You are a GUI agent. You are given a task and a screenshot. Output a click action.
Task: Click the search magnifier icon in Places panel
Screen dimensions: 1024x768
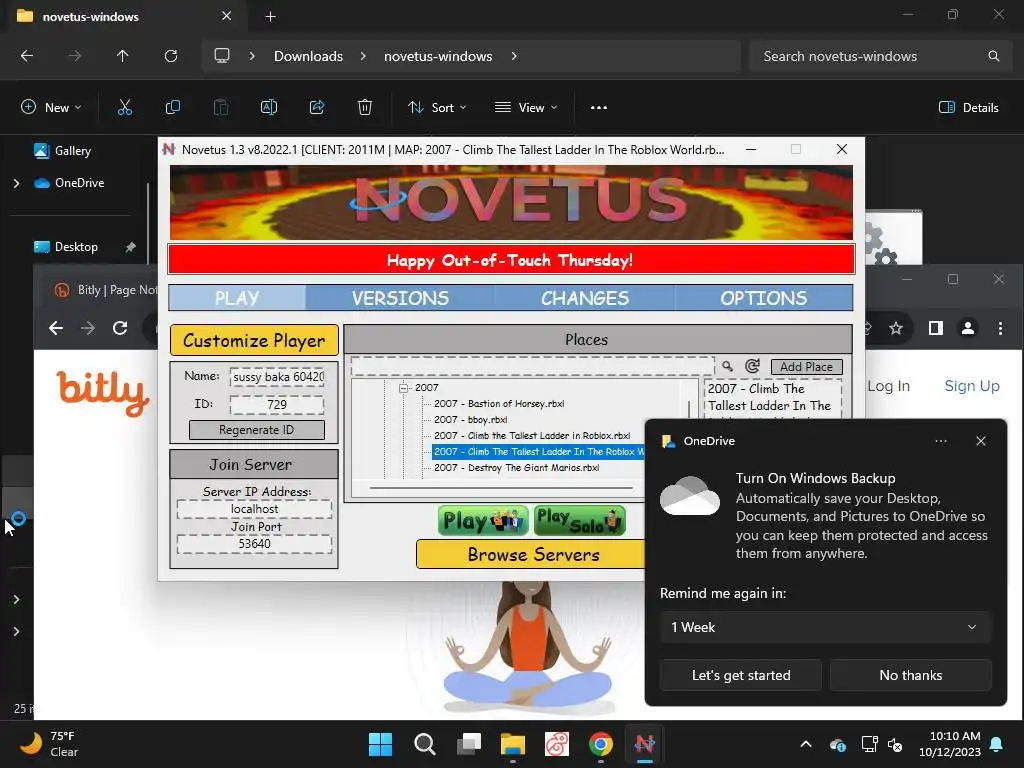(x=727, y=366)
